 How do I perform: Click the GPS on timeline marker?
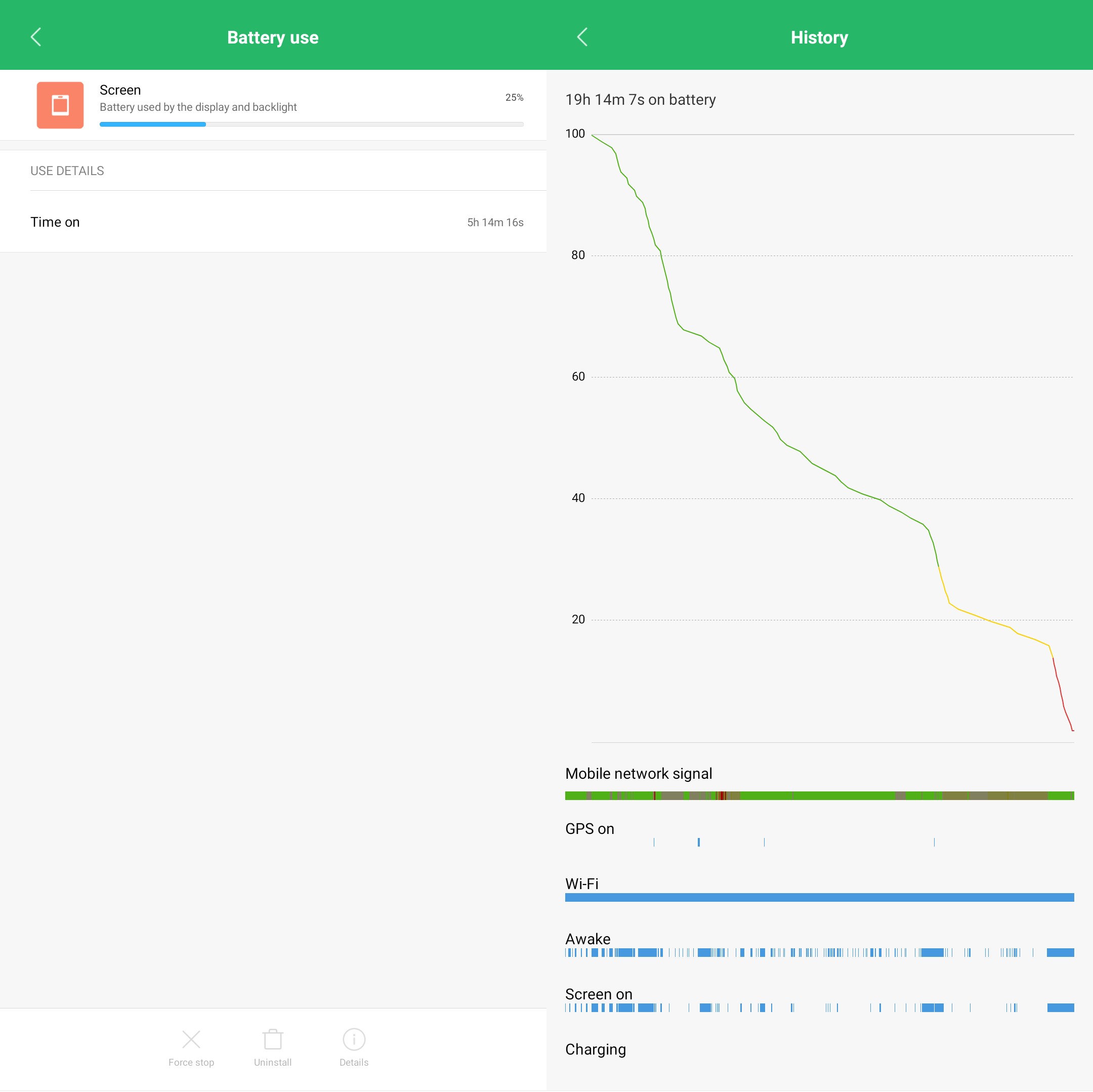[x=699, y=842]
